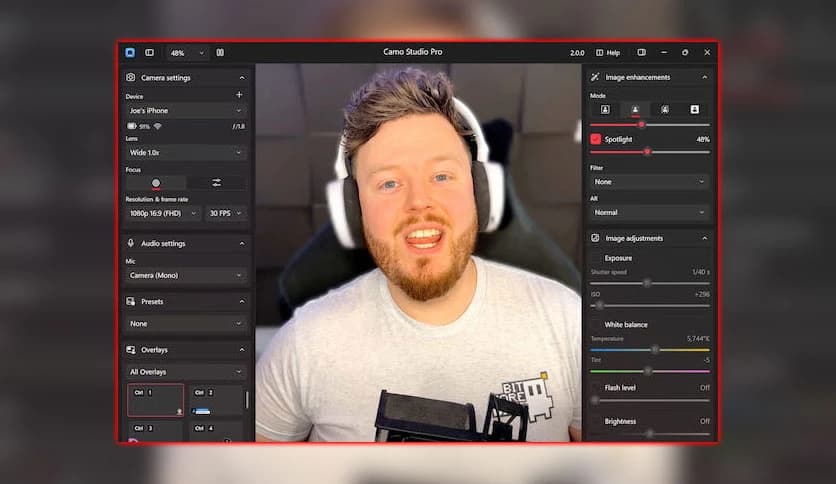Select the Ctrl 1 overlay thumbnail
Viewport: 836px width, 484px height.
155,400
